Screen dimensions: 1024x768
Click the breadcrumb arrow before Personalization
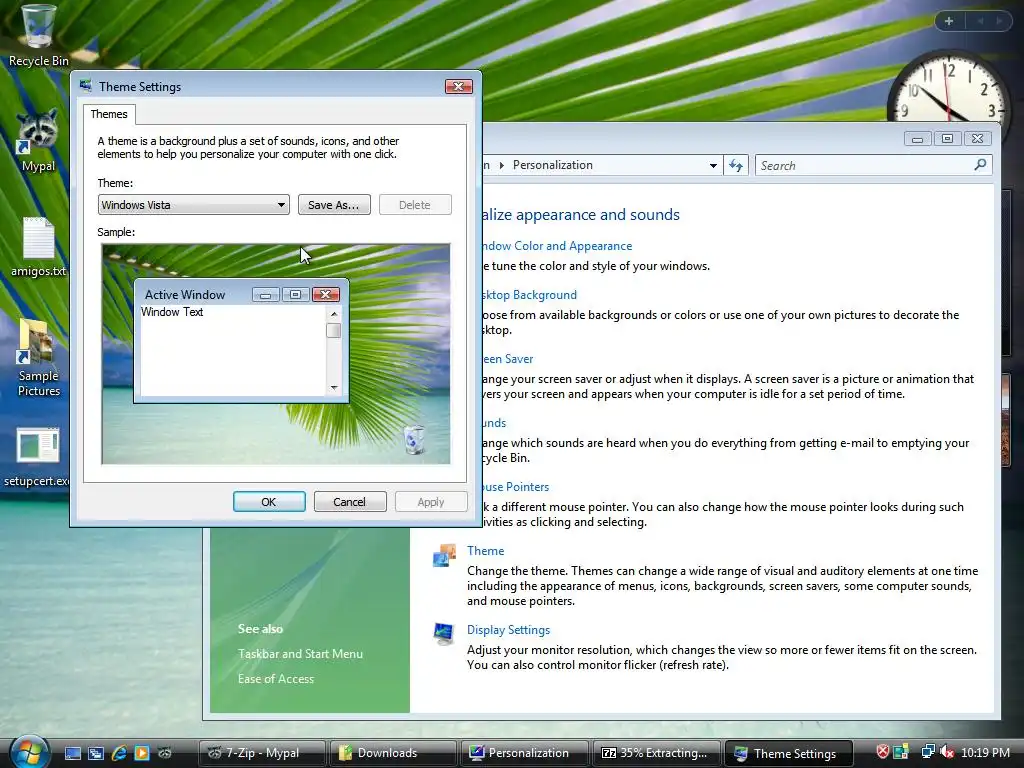coord(502,165)
